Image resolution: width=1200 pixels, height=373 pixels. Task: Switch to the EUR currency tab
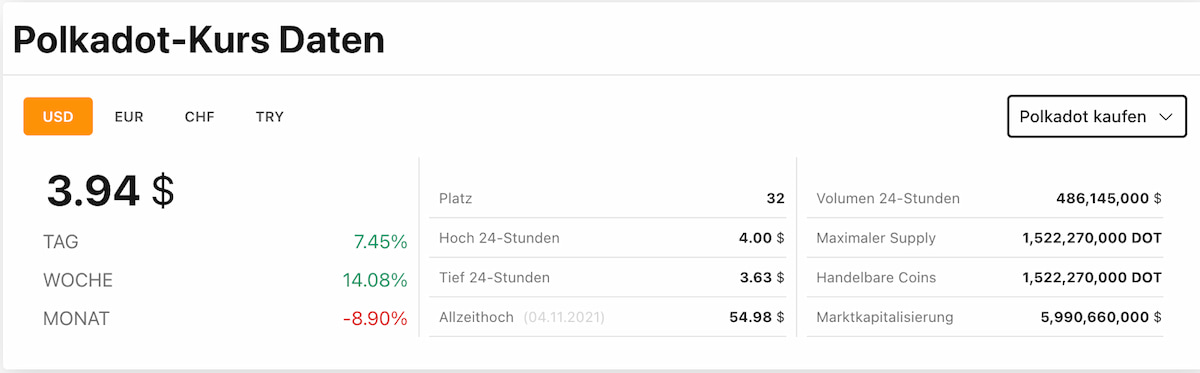pos(129,116)
